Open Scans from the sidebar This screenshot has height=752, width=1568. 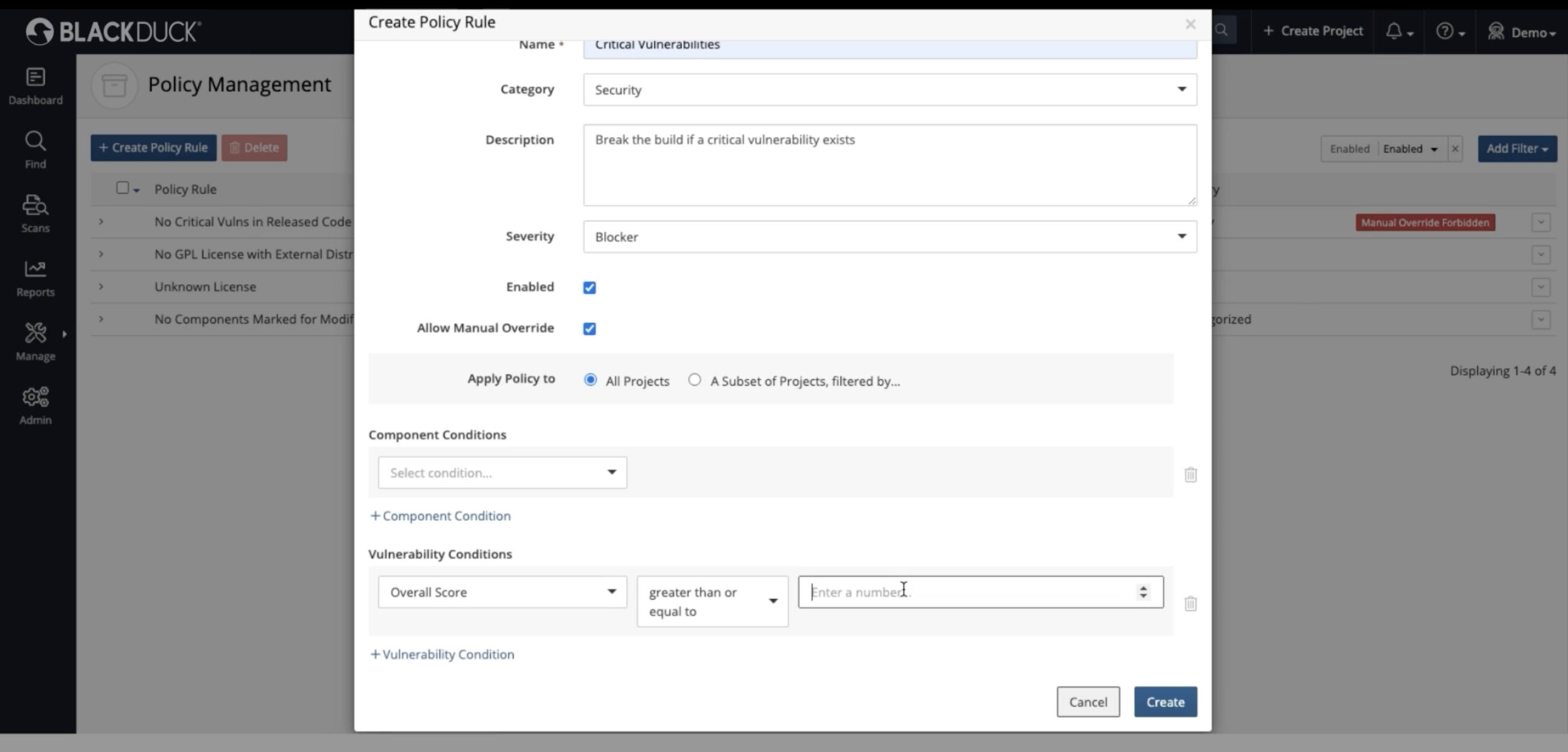[35, 213]
